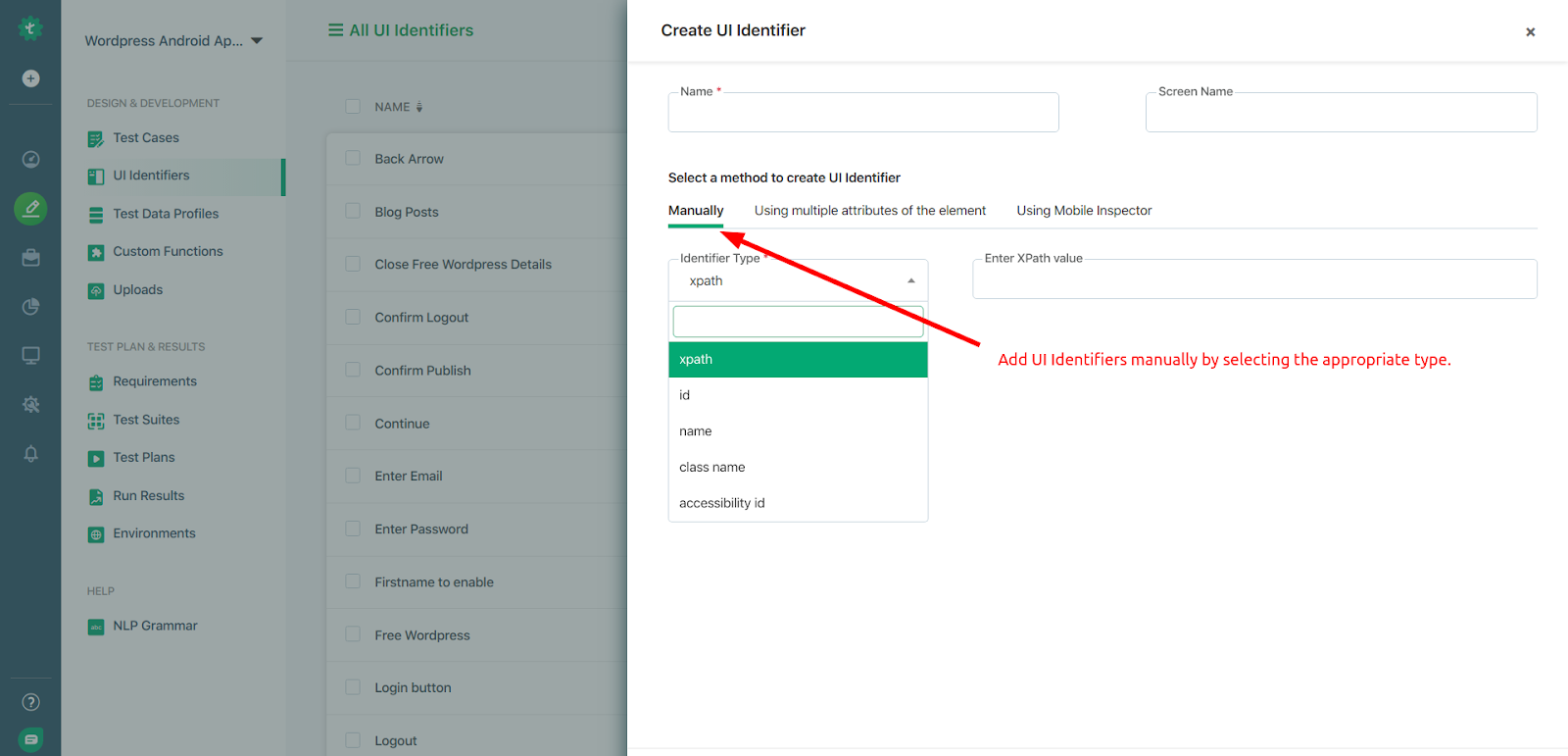Switch to Using multiple attributes tab

coord(870,211)
